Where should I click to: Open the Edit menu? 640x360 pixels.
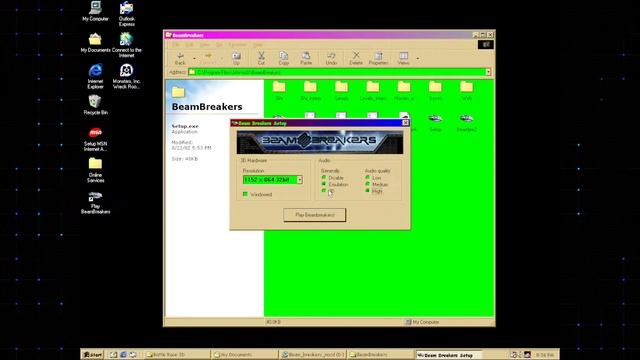pos(190,44)
